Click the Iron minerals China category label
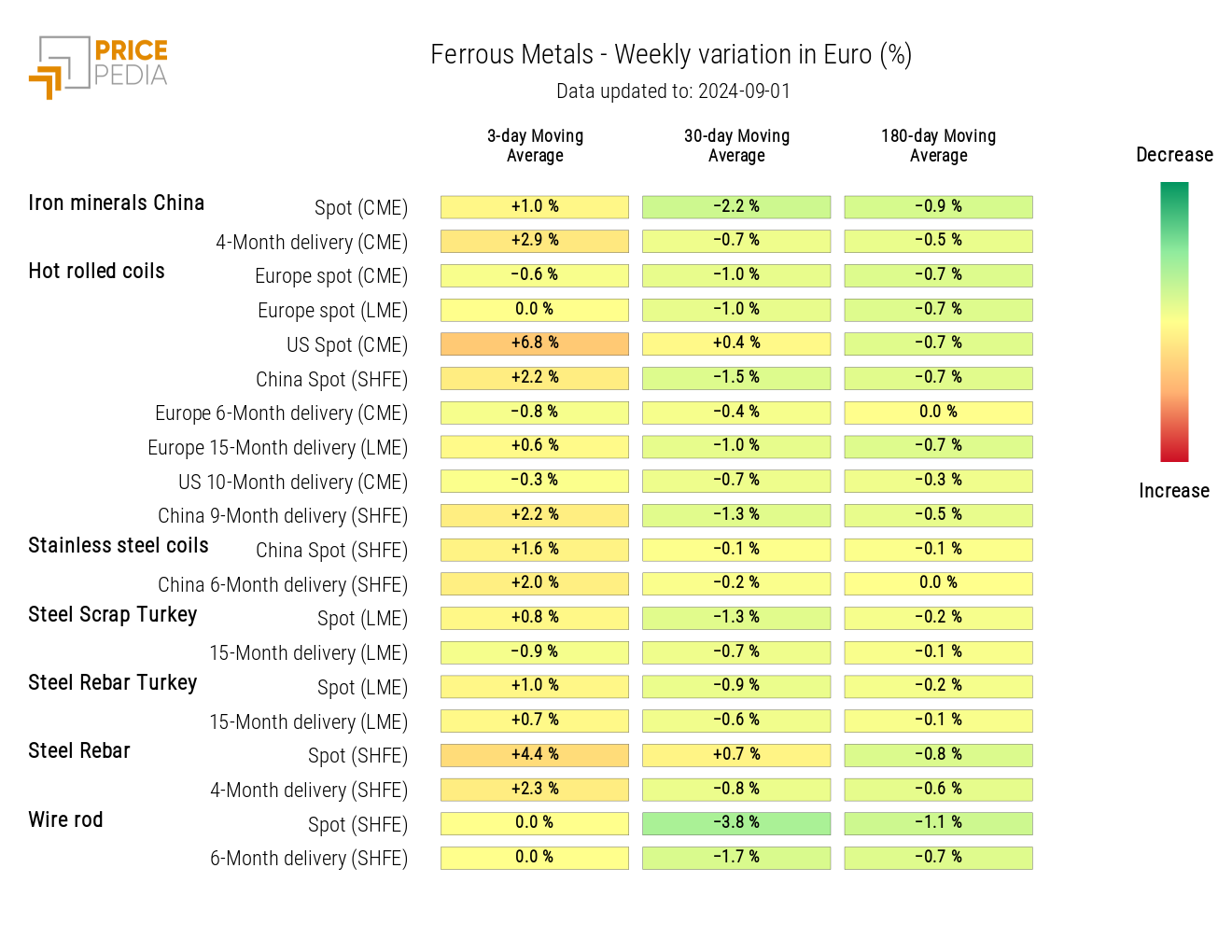The height and width of the screenshot is (952, 1232). 116,203
